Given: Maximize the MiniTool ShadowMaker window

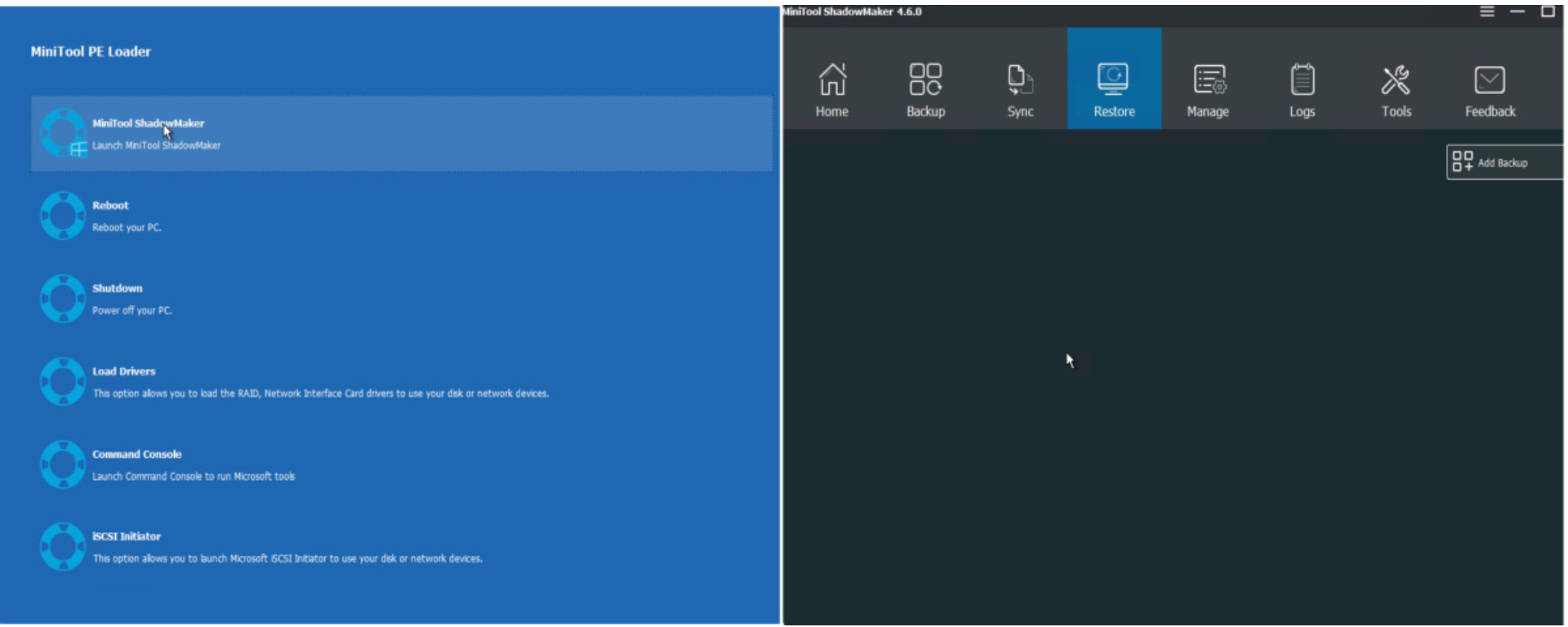Looking at the screenshot, I should pos(1548,11).
